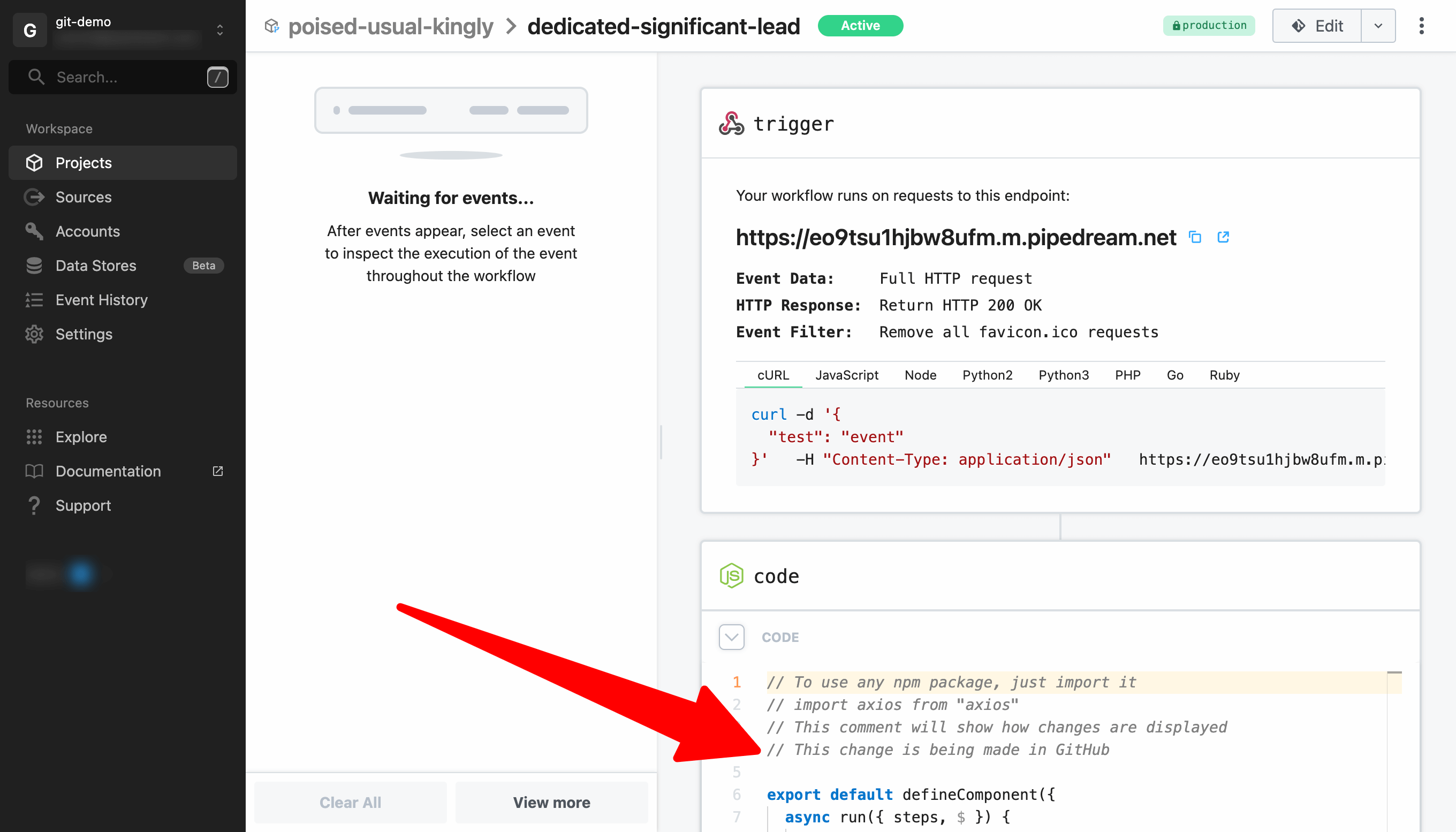Toggle the workflow Active status badge
This screenshot has width=1456, height=832.
[859, 25]
